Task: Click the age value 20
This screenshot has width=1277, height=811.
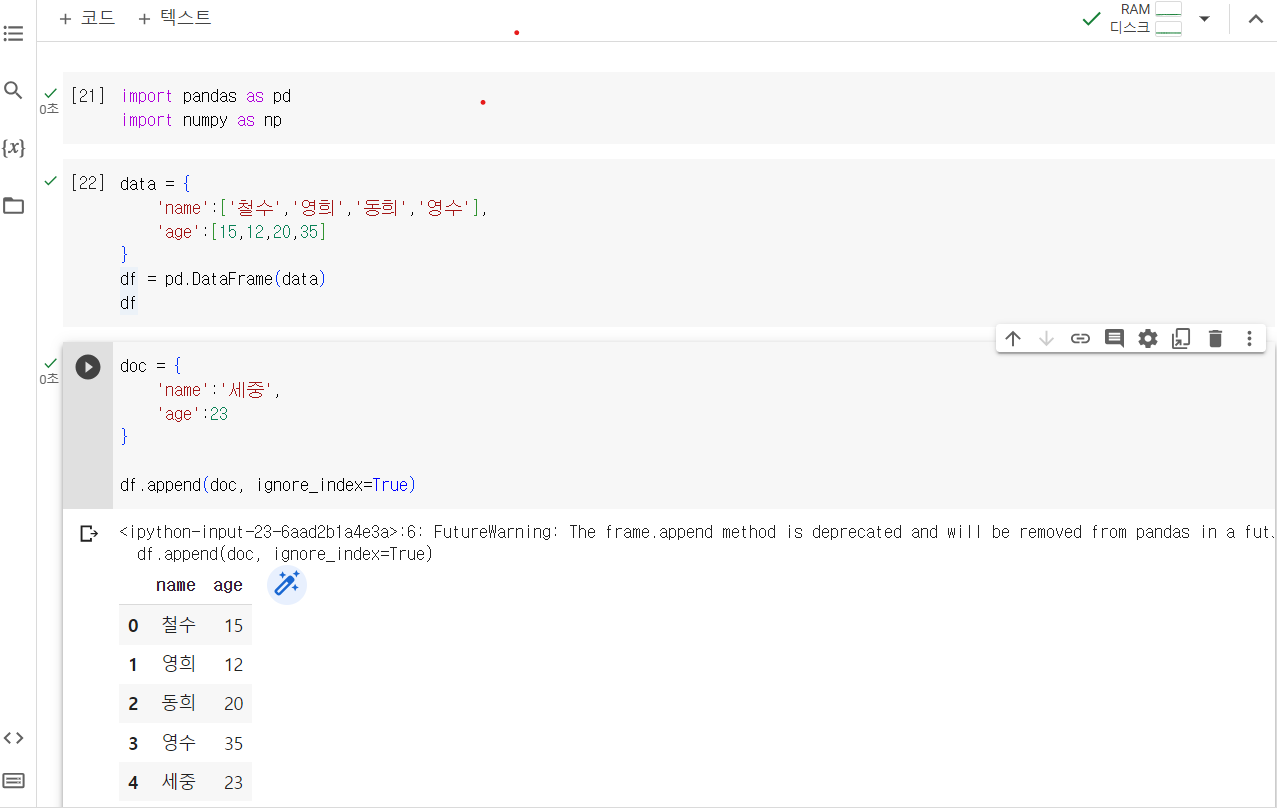Action: tap(233, 704)
